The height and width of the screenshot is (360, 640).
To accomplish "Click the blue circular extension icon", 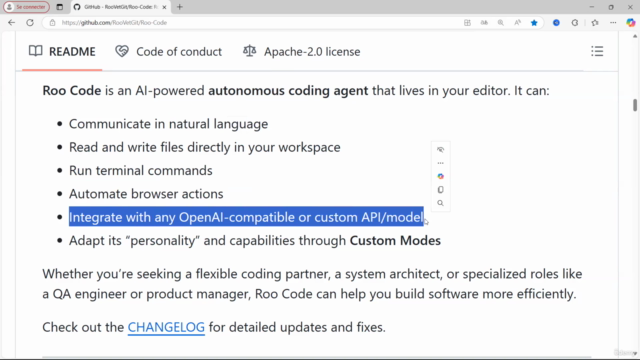I will (x=556, y=23).
